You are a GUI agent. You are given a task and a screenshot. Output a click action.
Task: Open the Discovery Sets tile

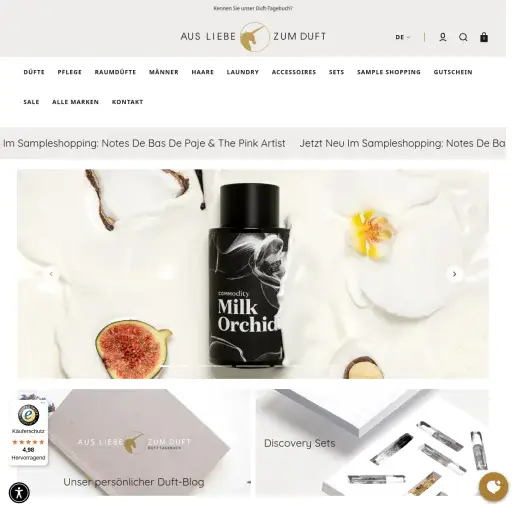coord(372,442)
